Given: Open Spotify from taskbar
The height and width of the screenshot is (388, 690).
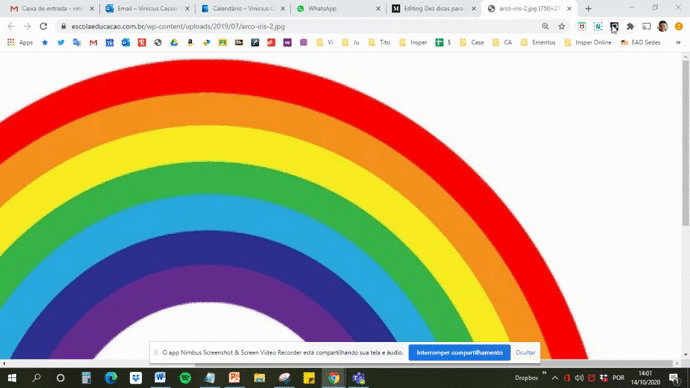Looking at the screenshot, I should 185,378.
